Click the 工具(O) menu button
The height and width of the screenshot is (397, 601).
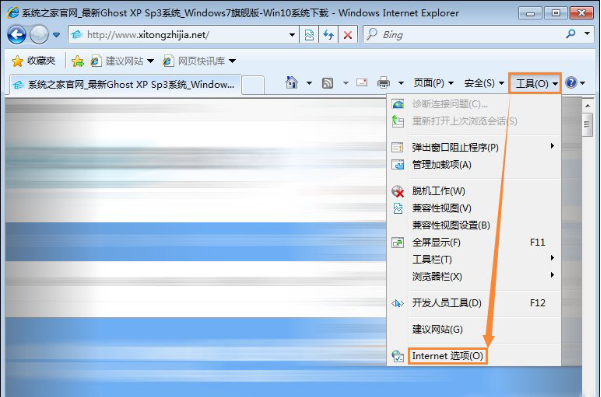pos(535,83)
